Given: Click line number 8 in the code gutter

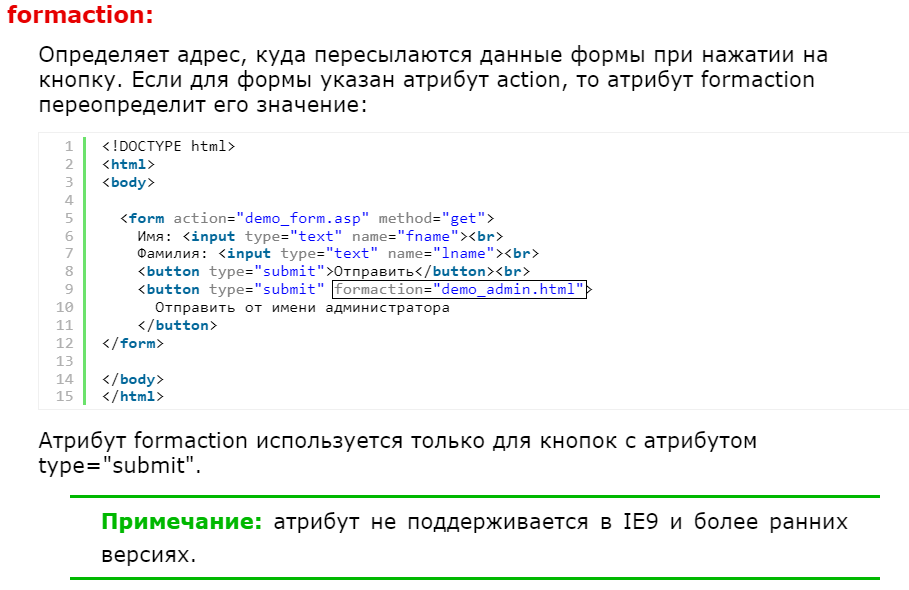Looking at the screenshot, I should pyautogui.click(x=69, y=271).
